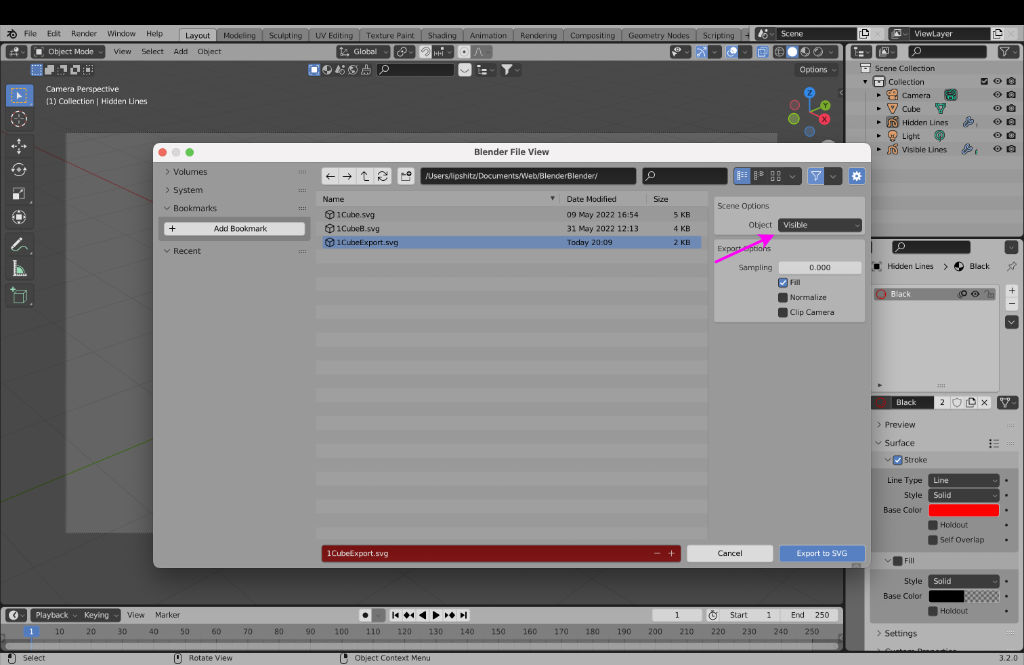The height and width of the screenshot is (665, 1024).
Task: Enable the Normalize checkbox
Action: (x=783, y=297)
